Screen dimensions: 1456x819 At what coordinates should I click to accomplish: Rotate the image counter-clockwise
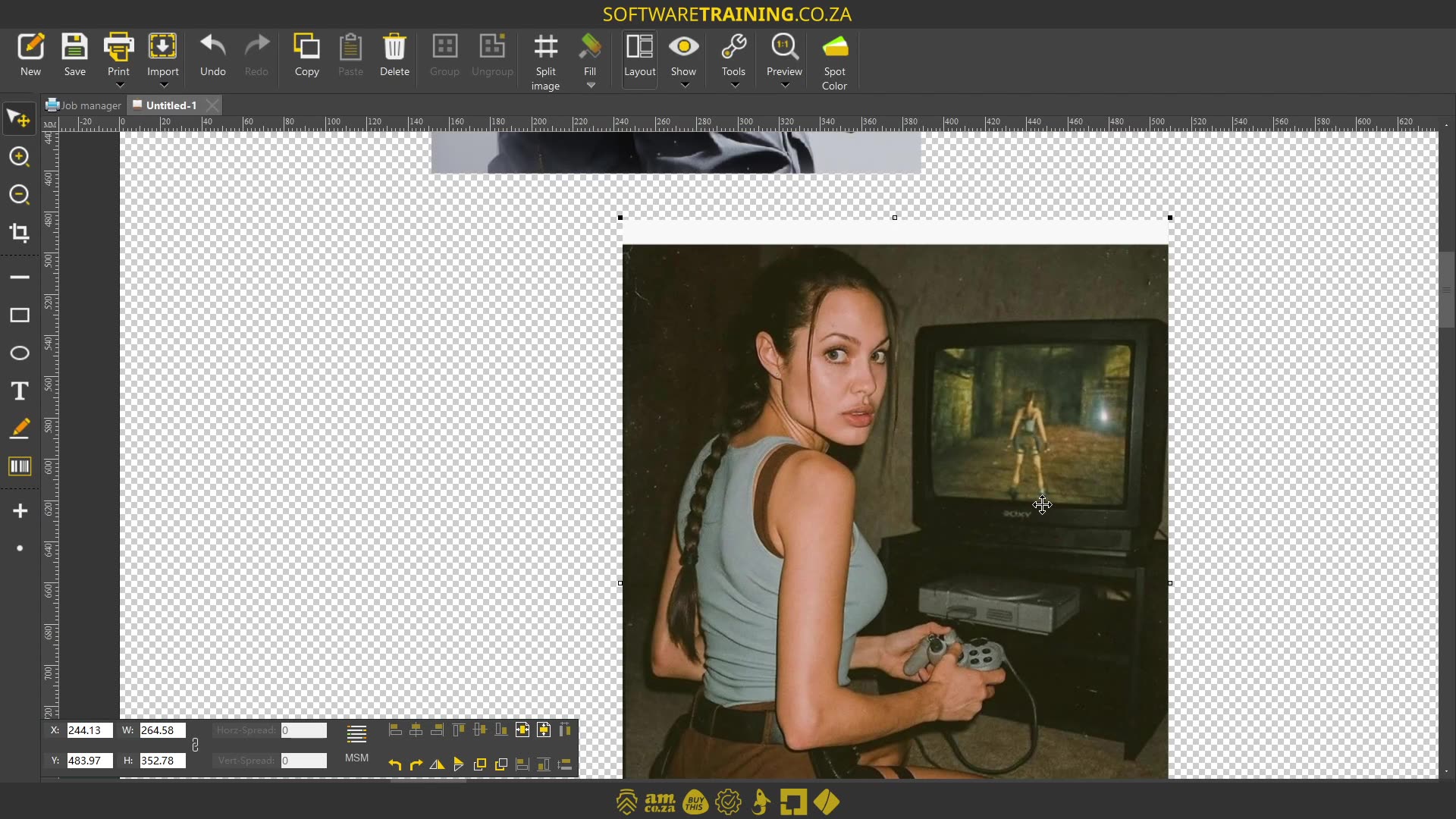(x=395, y=764)
